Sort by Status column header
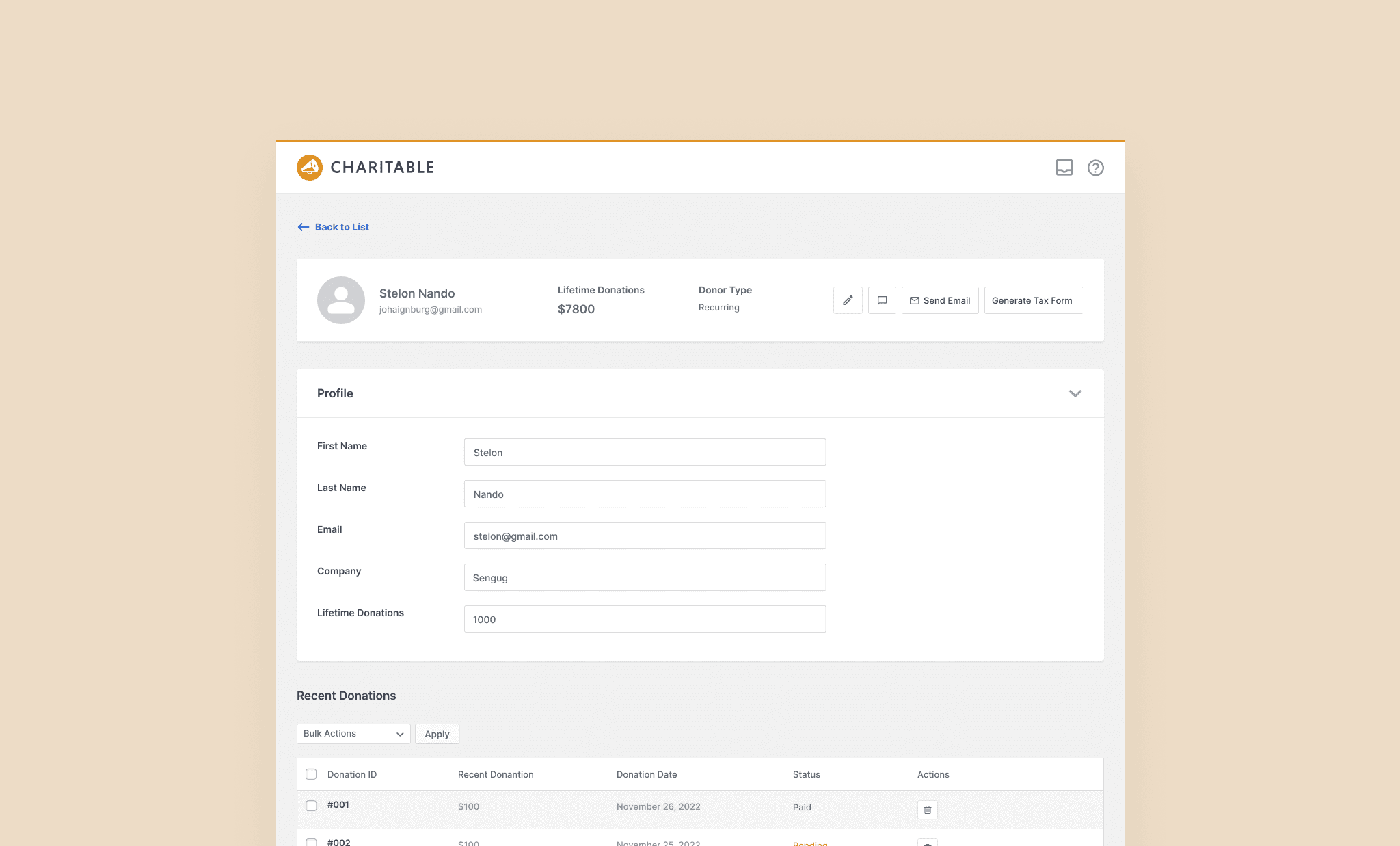Screen dimensions: 1400x846 coord(806,774)
